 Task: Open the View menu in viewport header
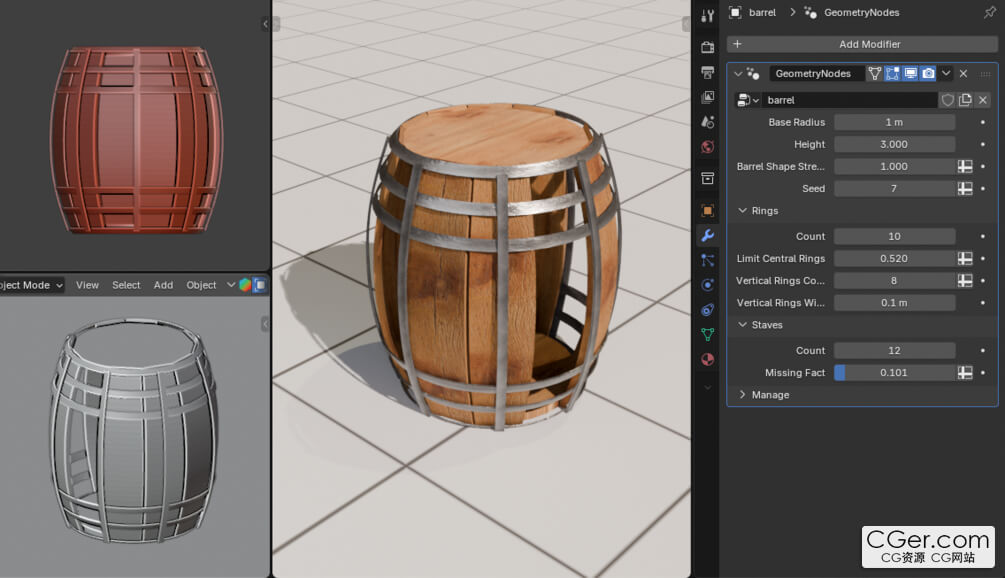87,285
